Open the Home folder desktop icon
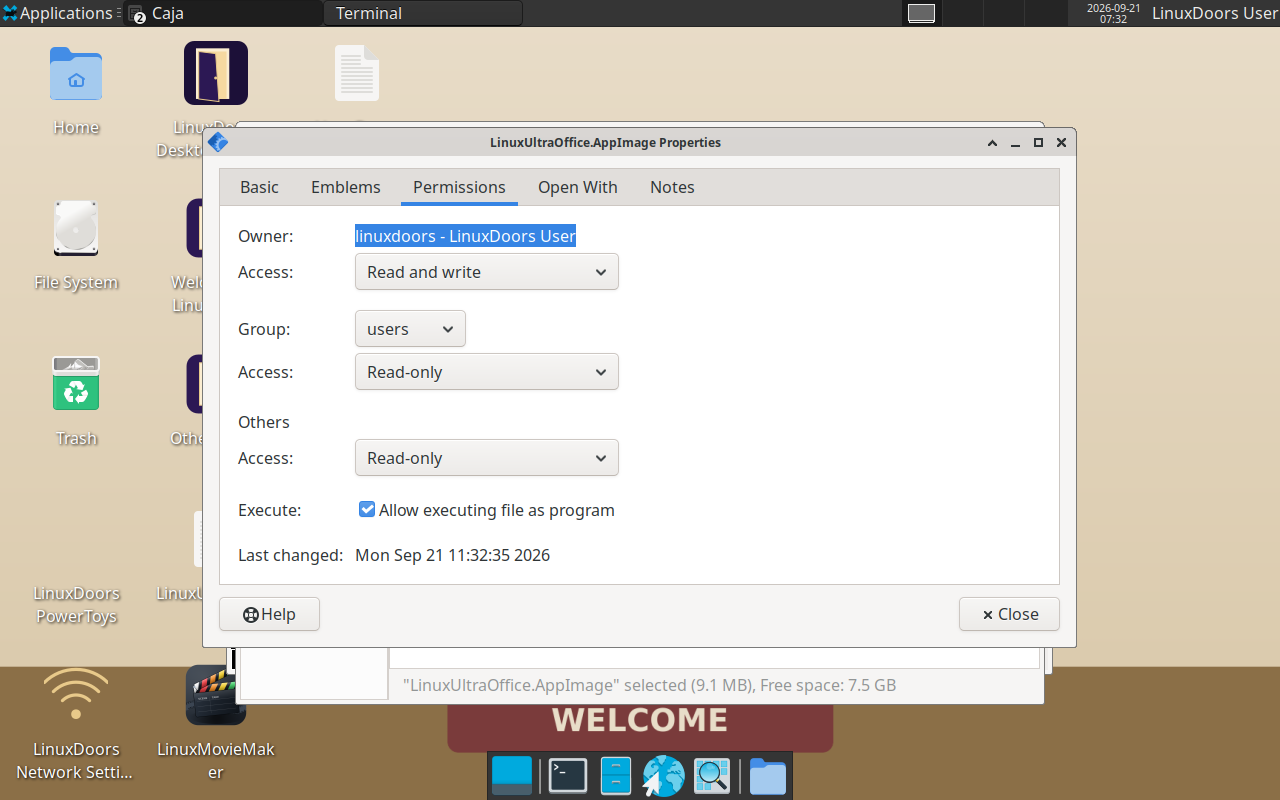Screen dimensions: 1280x800 76,74
